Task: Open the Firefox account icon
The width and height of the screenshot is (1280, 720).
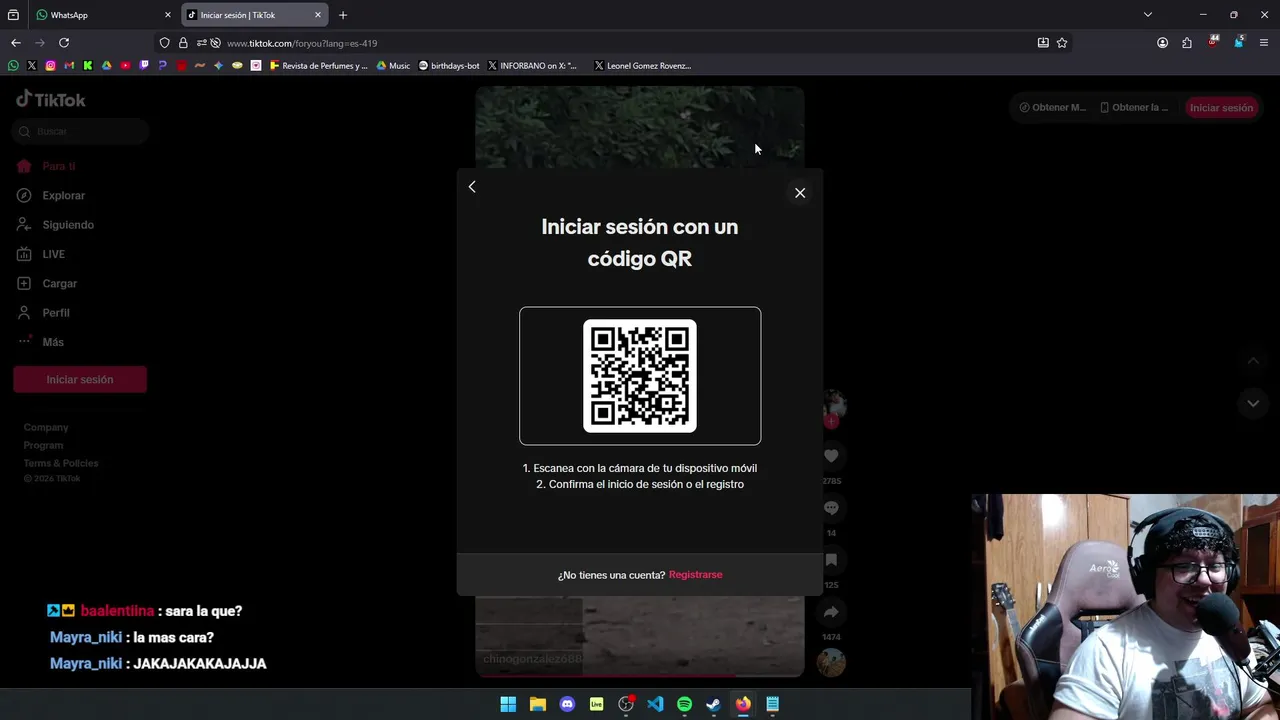Action: (1162, 43)
